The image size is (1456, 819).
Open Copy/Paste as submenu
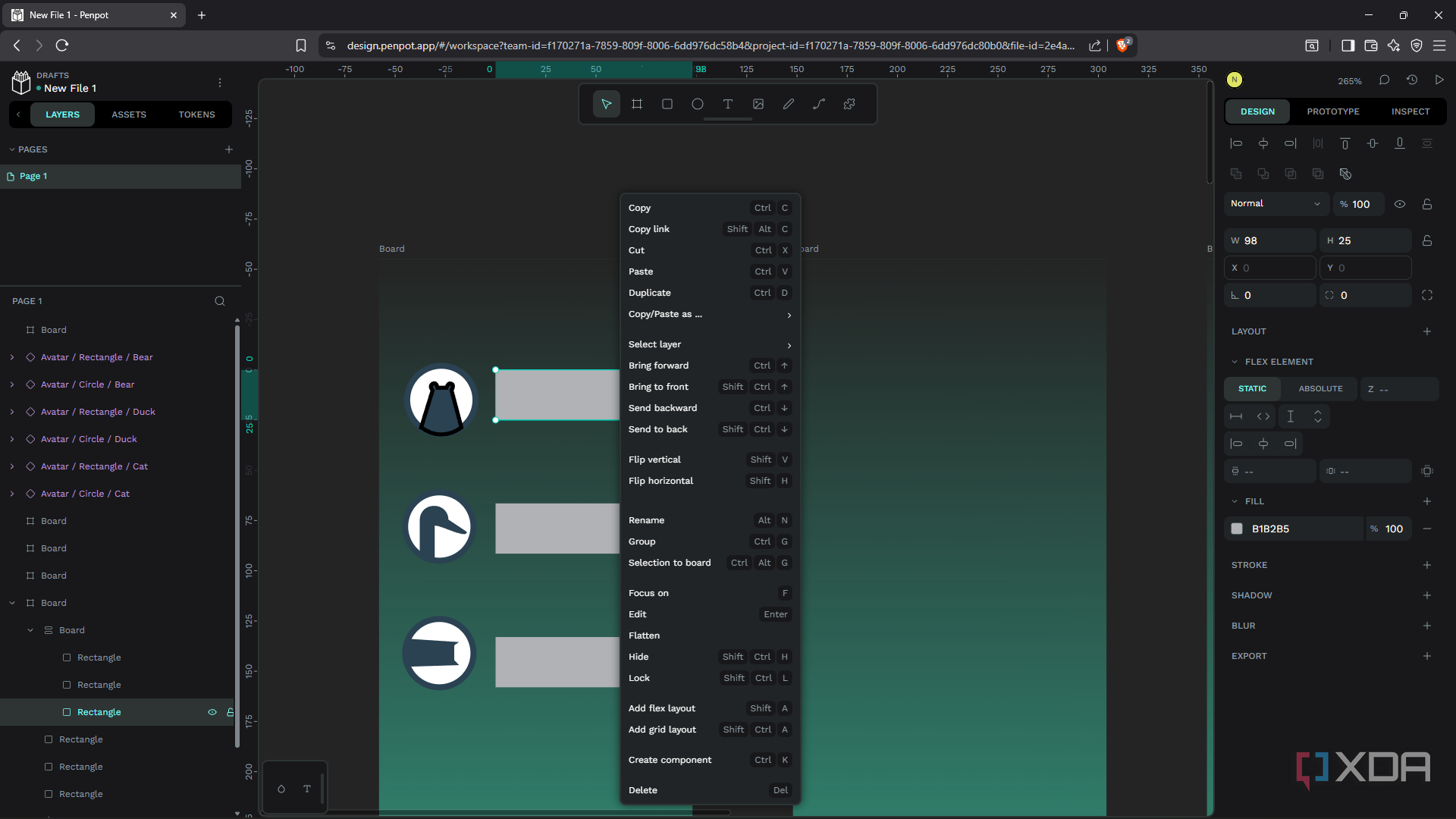click(x=710, y=314)
